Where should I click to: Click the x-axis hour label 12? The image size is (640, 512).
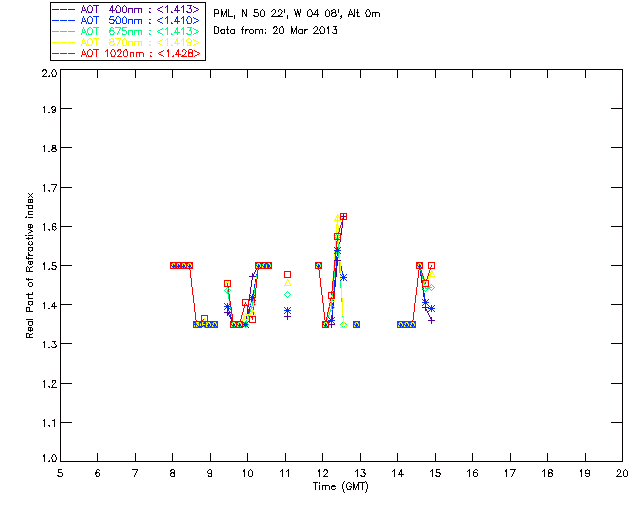pyautogui.click(x=322, y=473)
